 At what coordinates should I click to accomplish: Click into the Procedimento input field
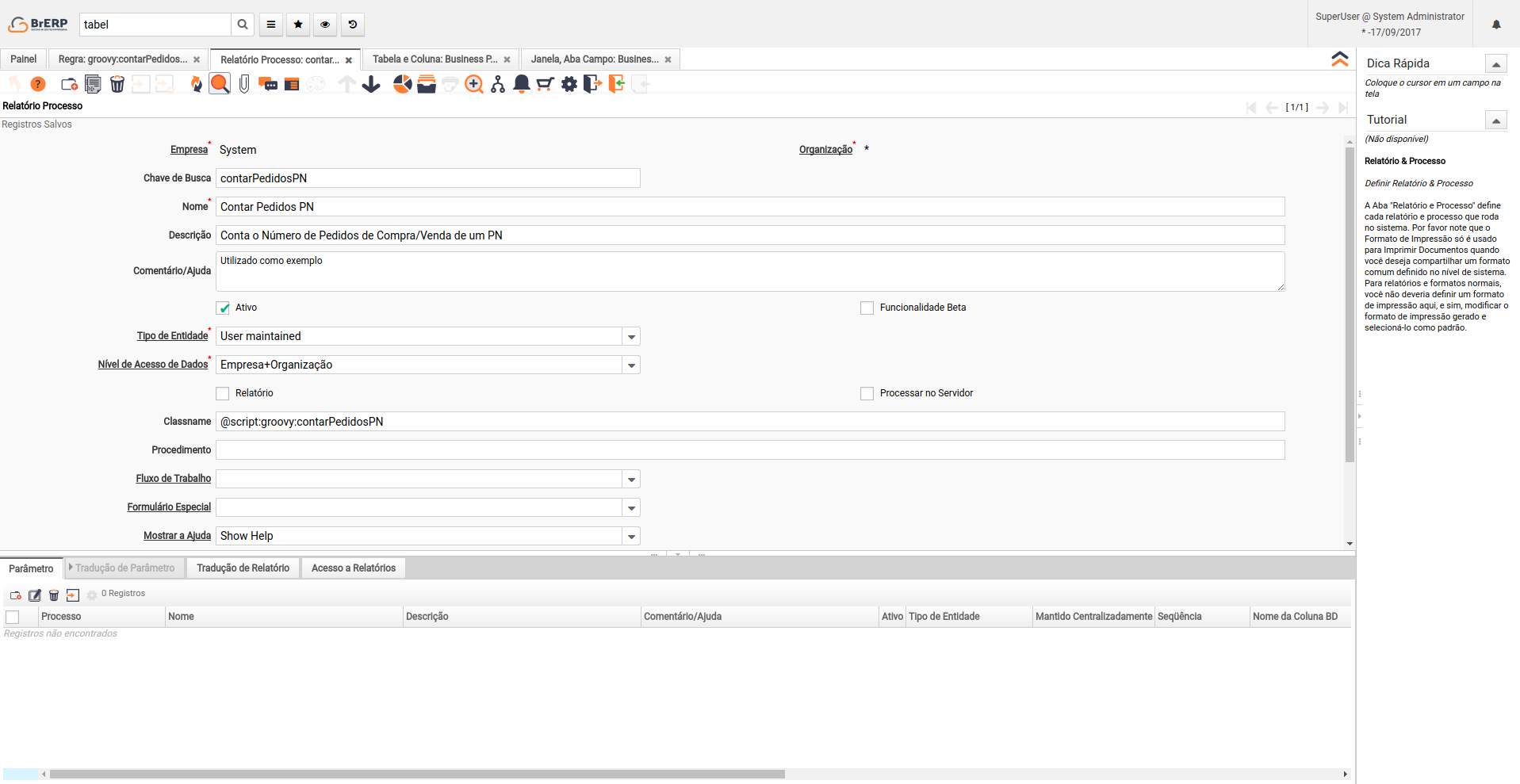pos(749,450)
